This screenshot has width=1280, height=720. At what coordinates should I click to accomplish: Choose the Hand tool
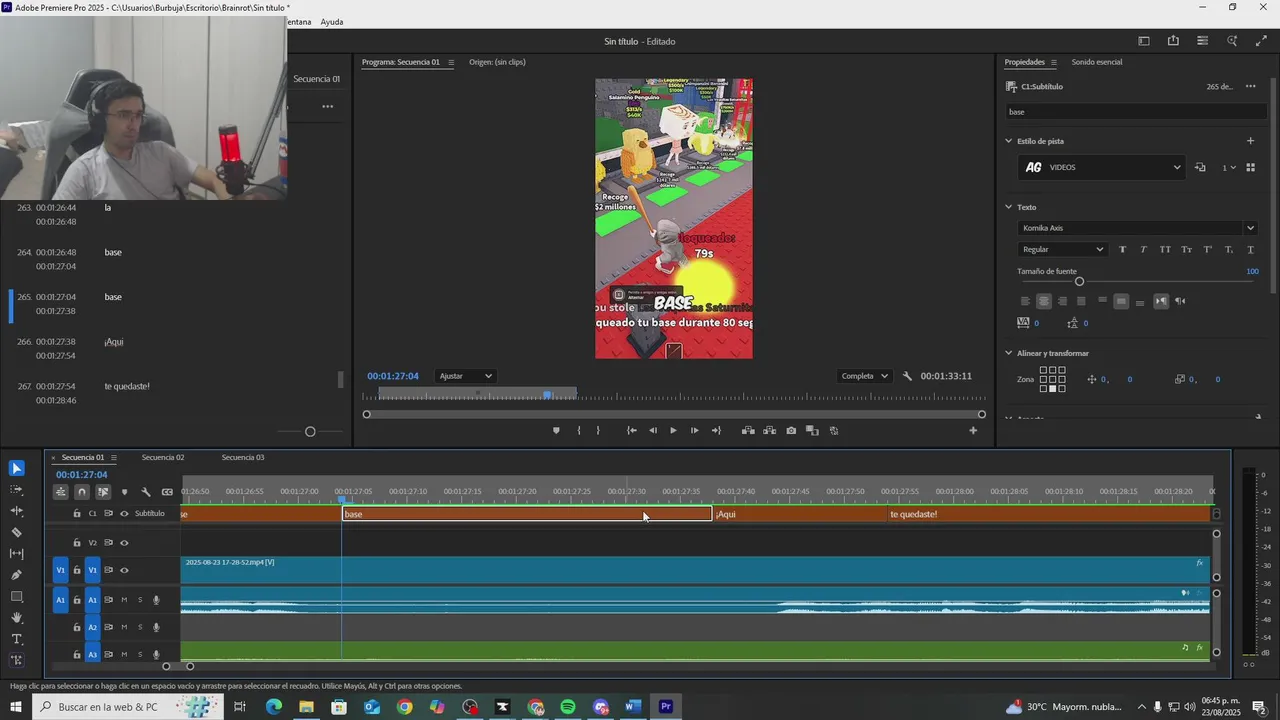[x=16, y=617]
